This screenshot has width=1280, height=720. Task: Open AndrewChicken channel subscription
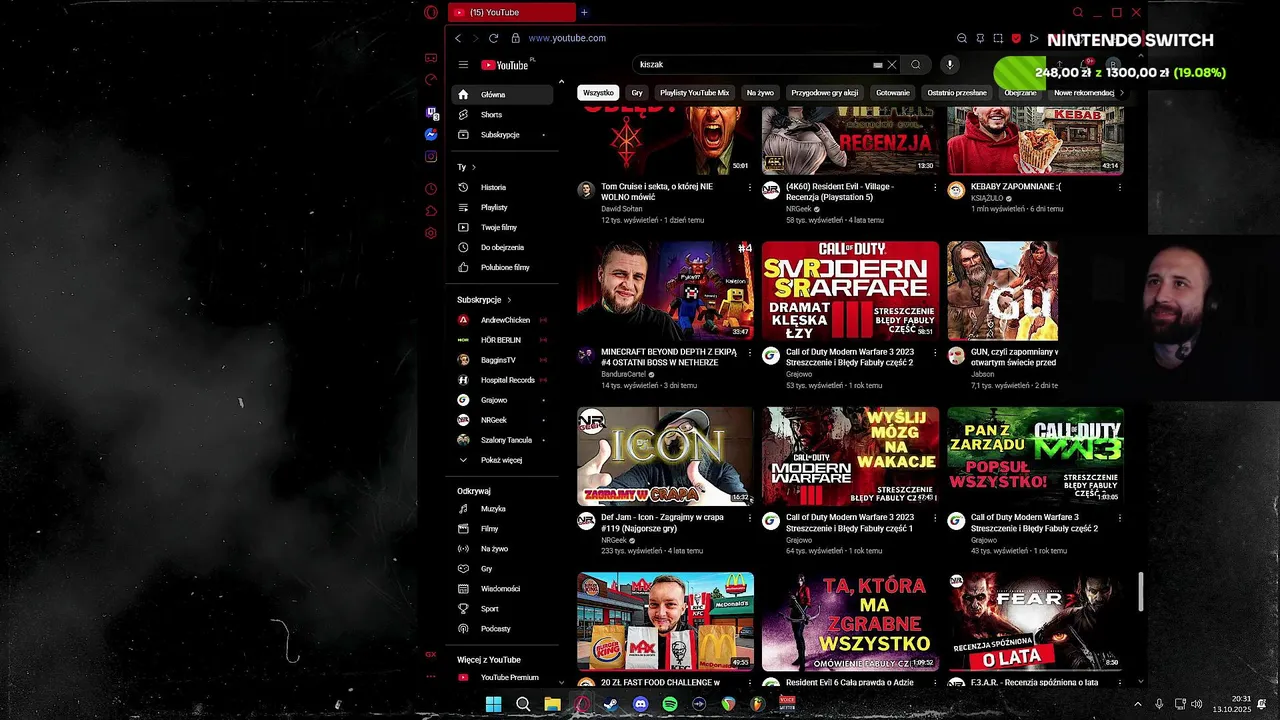click(501, 320)
